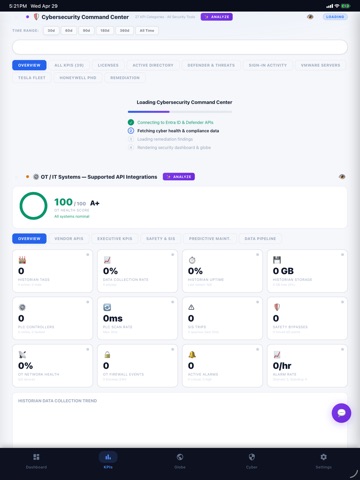Toggle Cybersecurity Command Center eye visibility
This screenshot has height=480, width=360.
pyautogui.click(x=310, y=17)
